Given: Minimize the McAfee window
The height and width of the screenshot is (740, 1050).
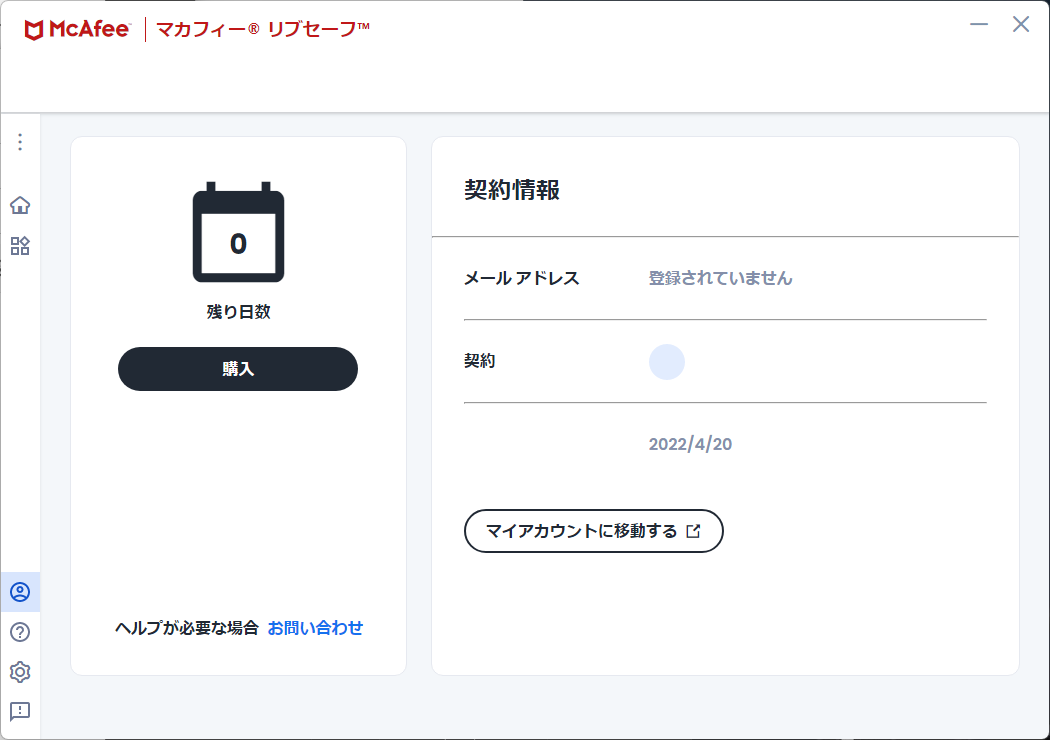Looking at the screenshot, I should (x=980, y=25).
